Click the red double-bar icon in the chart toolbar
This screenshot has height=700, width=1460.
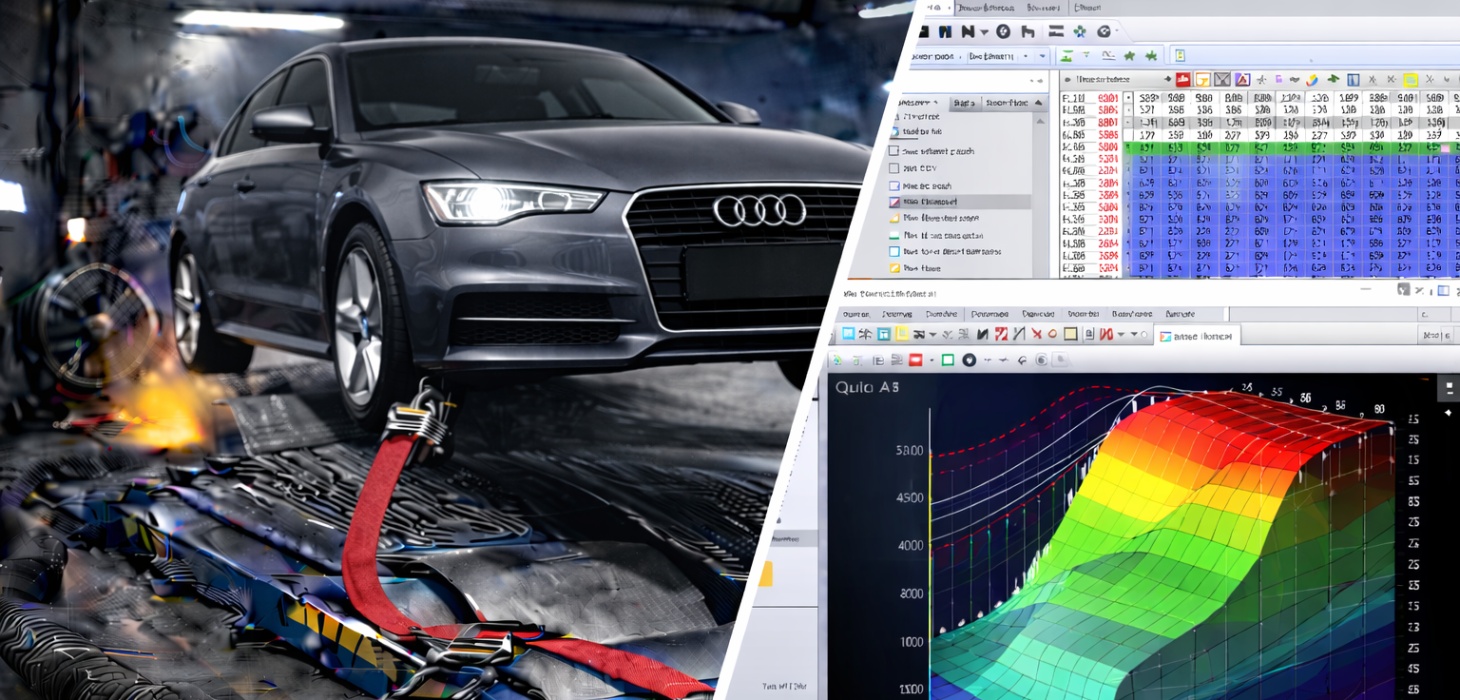[1106, 334]
